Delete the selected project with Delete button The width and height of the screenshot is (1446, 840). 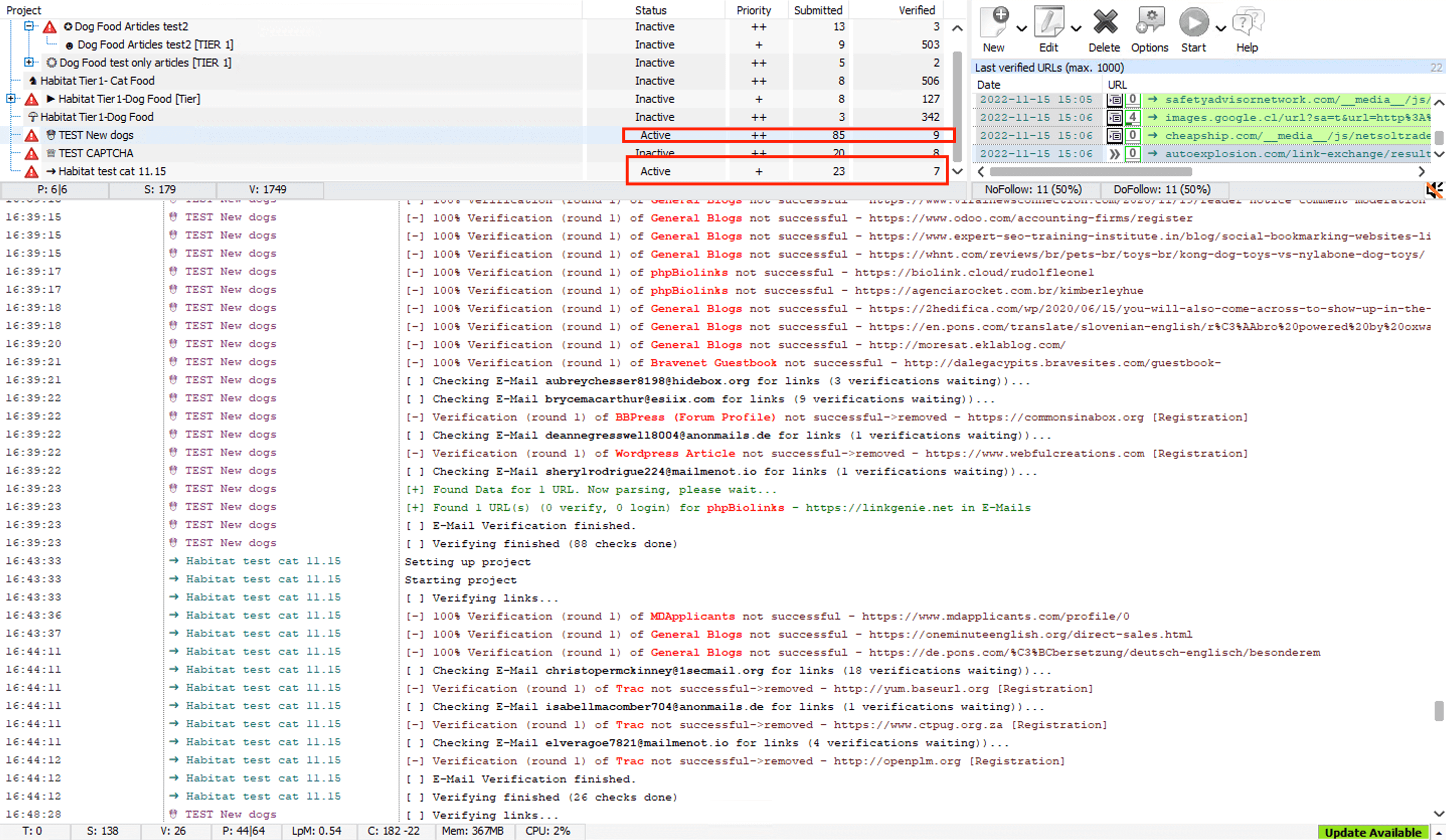pos(1104,29)
